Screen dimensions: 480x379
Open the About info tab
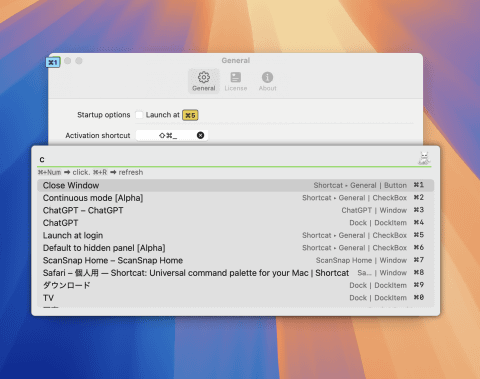267,81
